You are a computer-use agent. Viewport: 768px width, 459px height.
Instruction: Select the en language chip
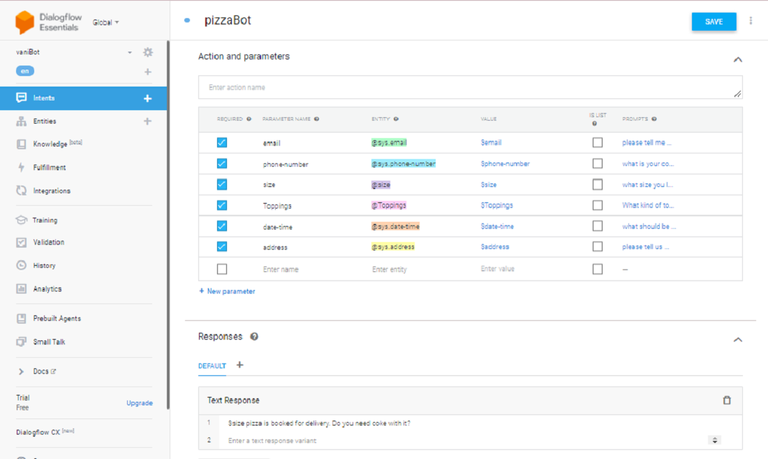[25, 71]
